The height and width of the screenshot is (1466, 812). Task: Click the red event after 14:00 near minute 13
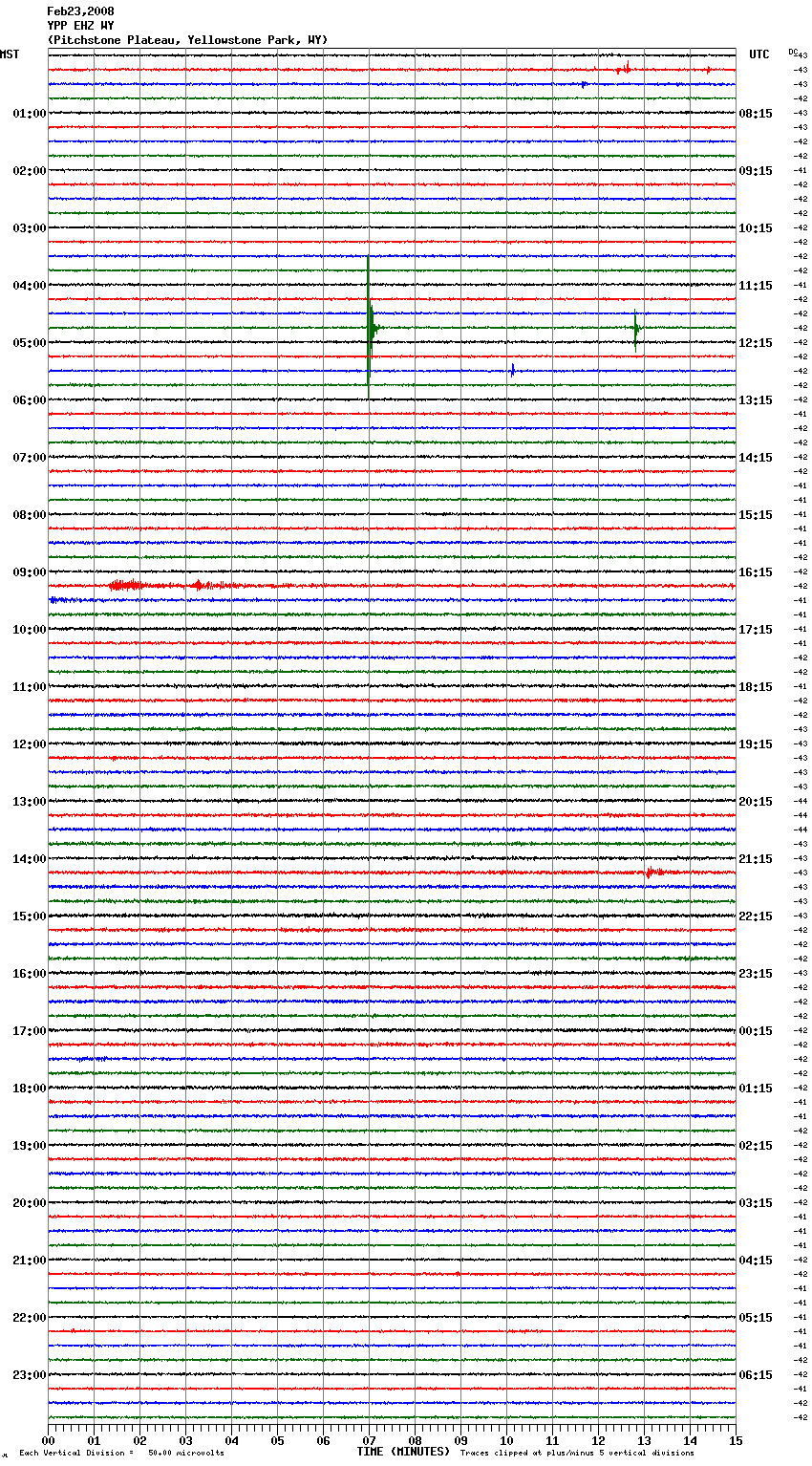point(653,872)
